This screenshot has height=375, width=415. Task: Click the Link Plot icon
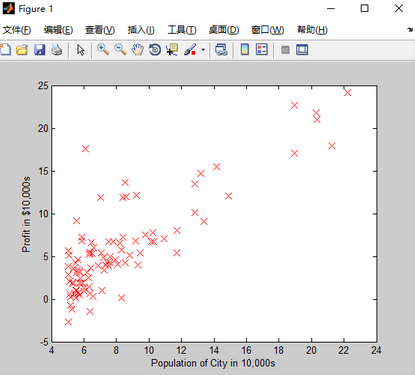221,50
